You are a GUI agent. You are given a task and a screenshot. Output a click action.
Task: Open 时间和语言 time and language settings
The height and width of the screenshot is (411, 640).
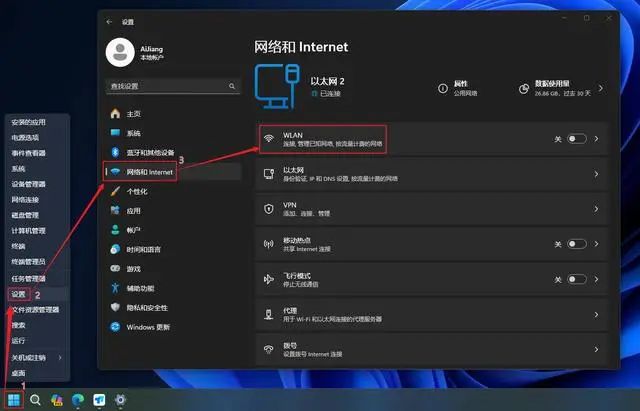click(x=144, y=249)
